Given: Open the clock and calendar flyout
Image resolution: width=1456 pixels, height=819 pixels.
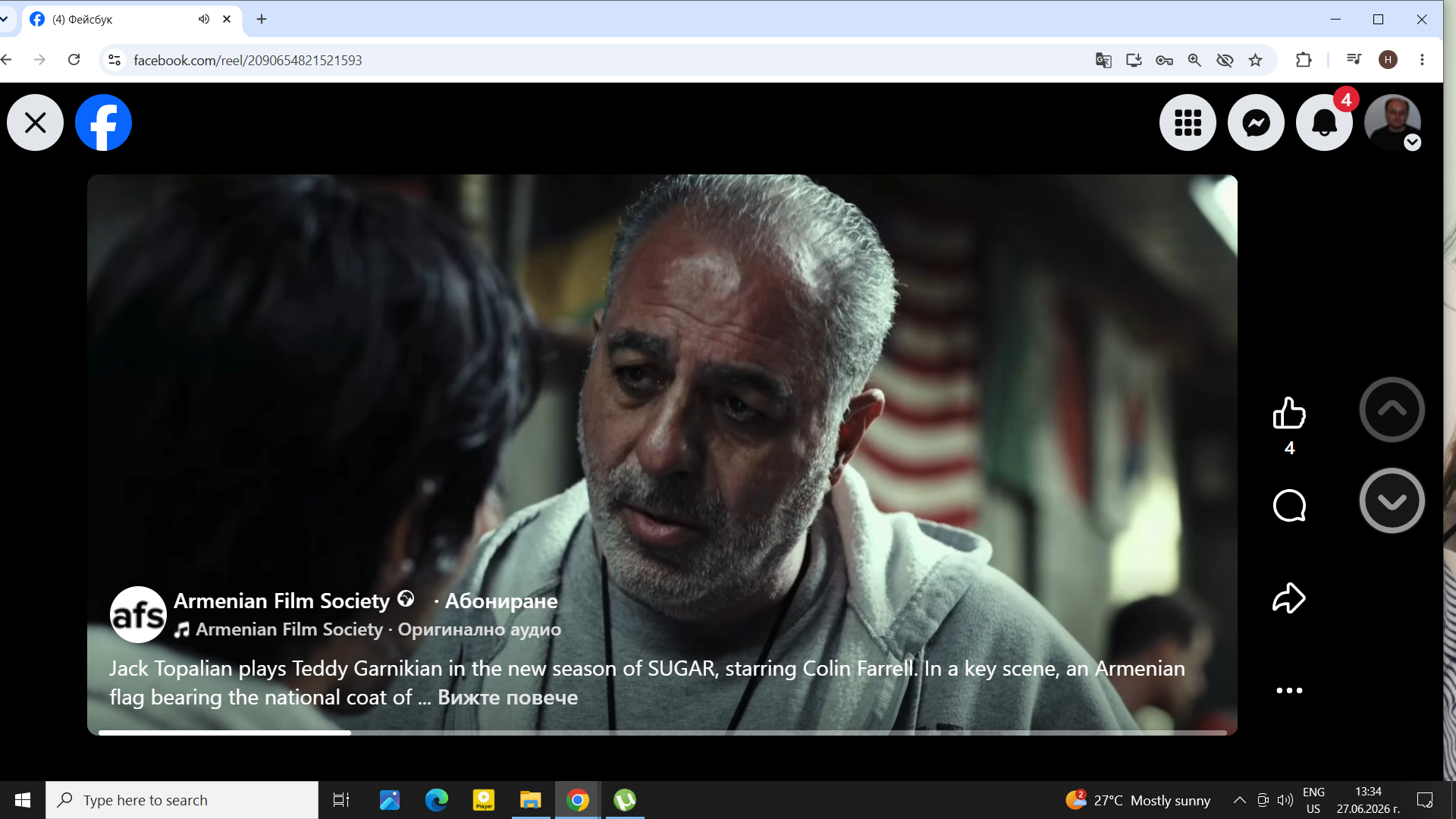Looking at the screenshot, I should pyautogui.click(x=1368, y=800).
